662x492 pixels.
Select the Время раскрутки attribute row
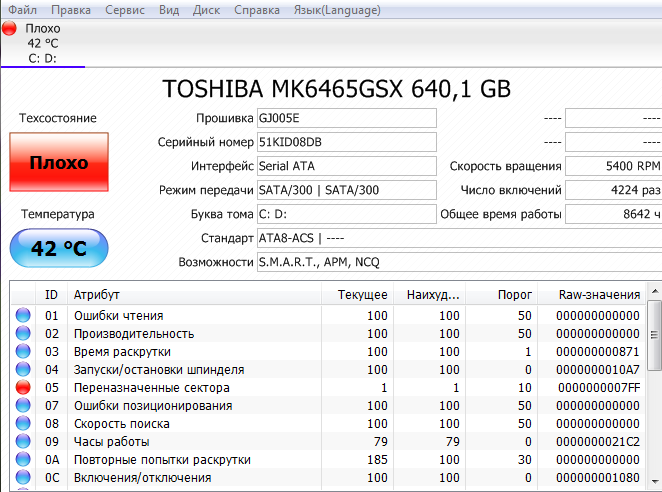(x=328, y=351)
